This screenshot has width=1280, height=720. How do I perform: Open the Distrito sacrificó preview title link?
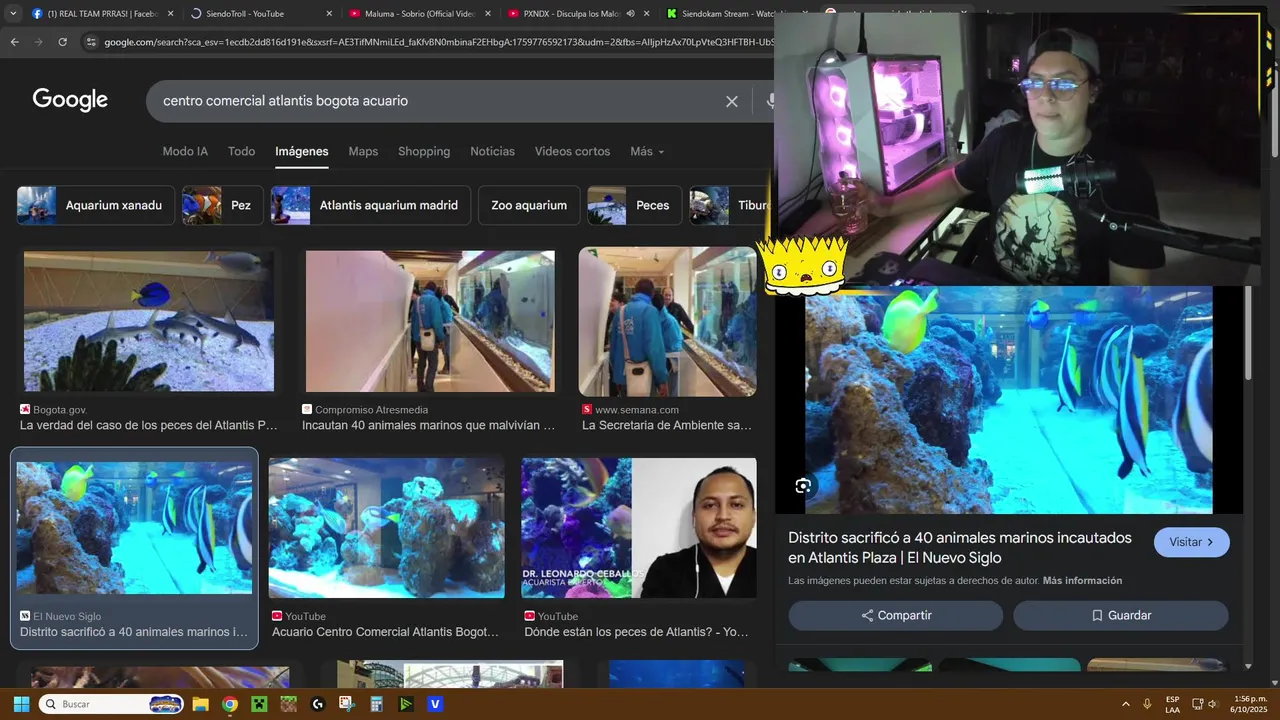960,548
